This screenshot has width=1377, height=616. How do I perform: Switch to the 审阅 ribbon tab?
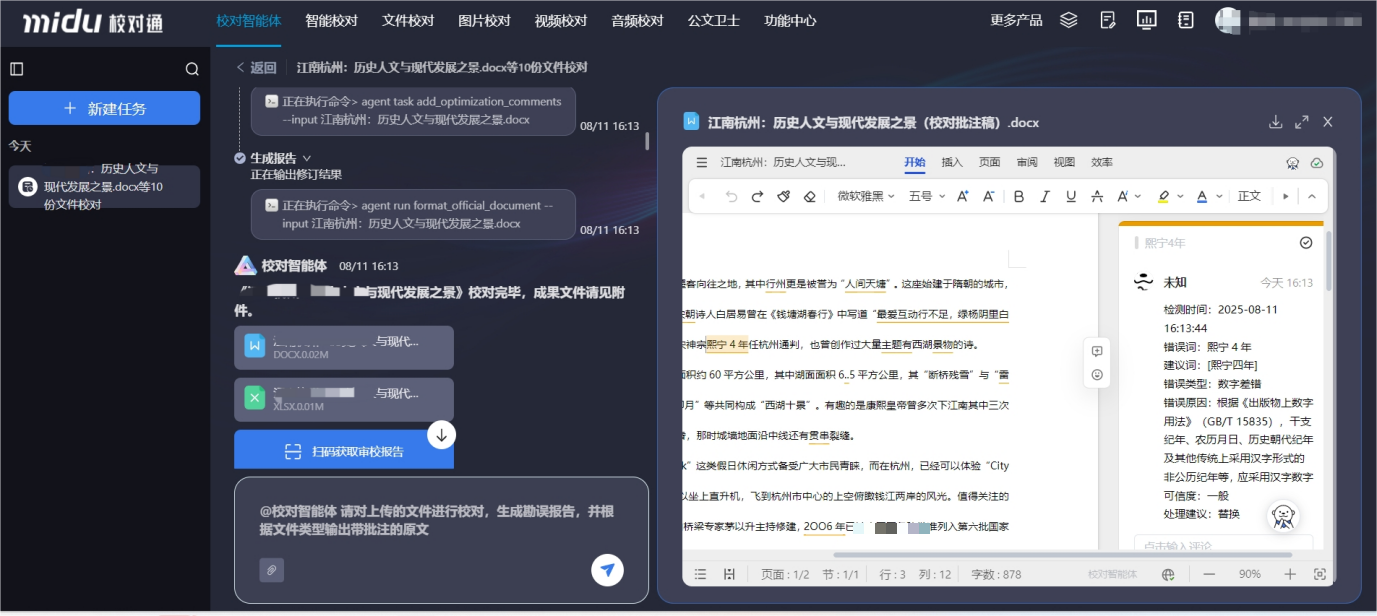1026,161
